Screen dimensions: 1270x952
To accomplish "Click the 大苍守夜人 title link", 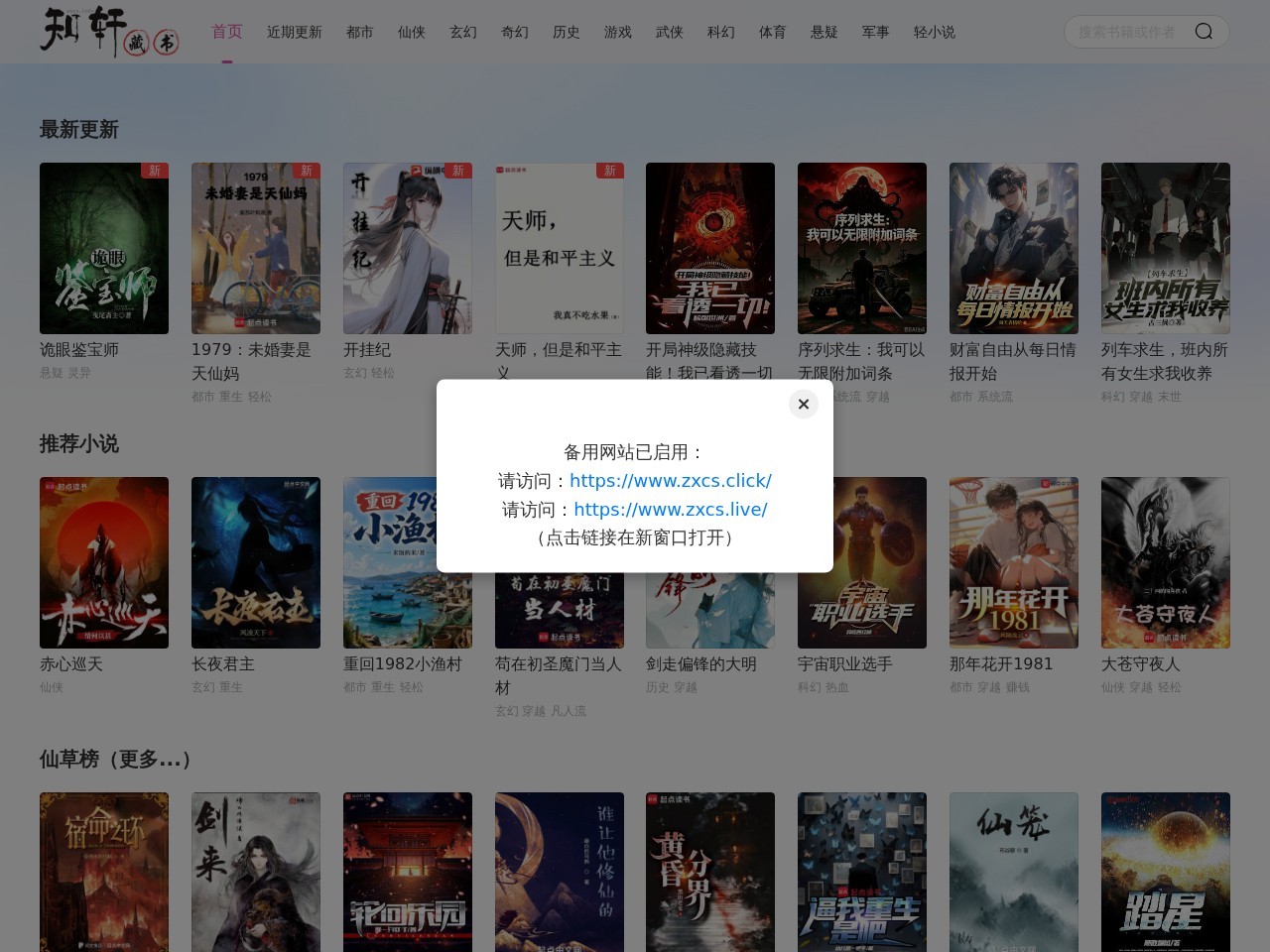I will [x=1141, y=664].
